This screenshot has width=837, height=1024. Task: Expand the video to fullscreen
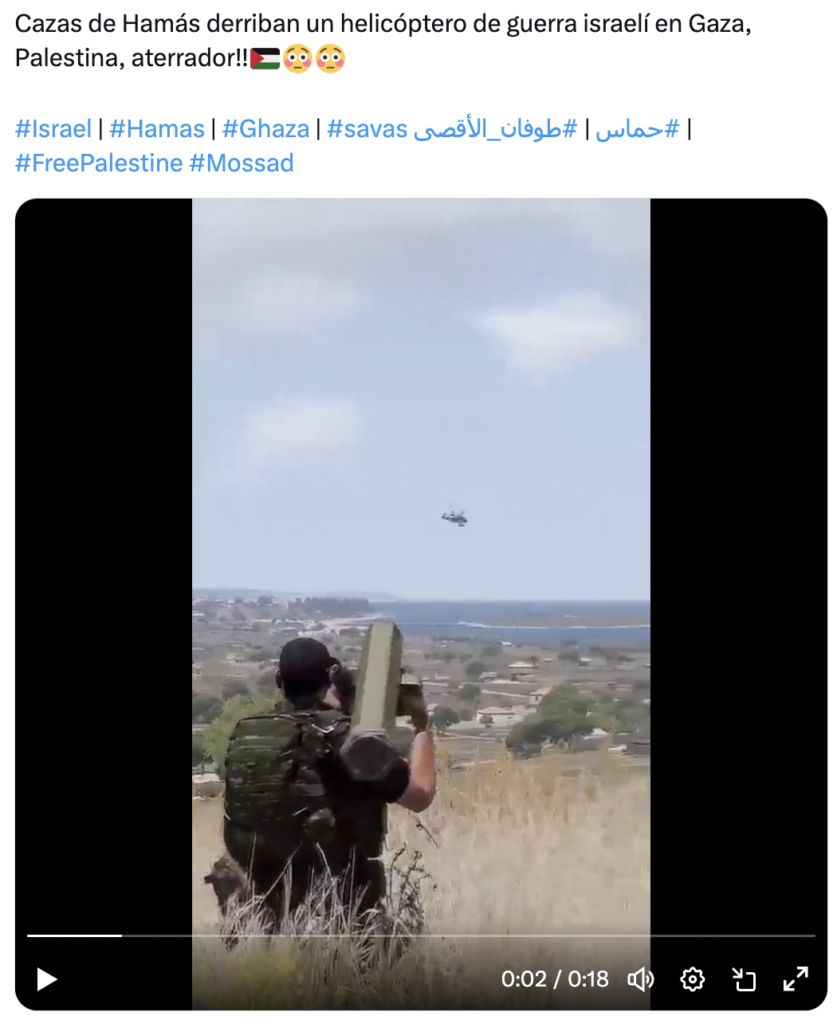(796, 979)
